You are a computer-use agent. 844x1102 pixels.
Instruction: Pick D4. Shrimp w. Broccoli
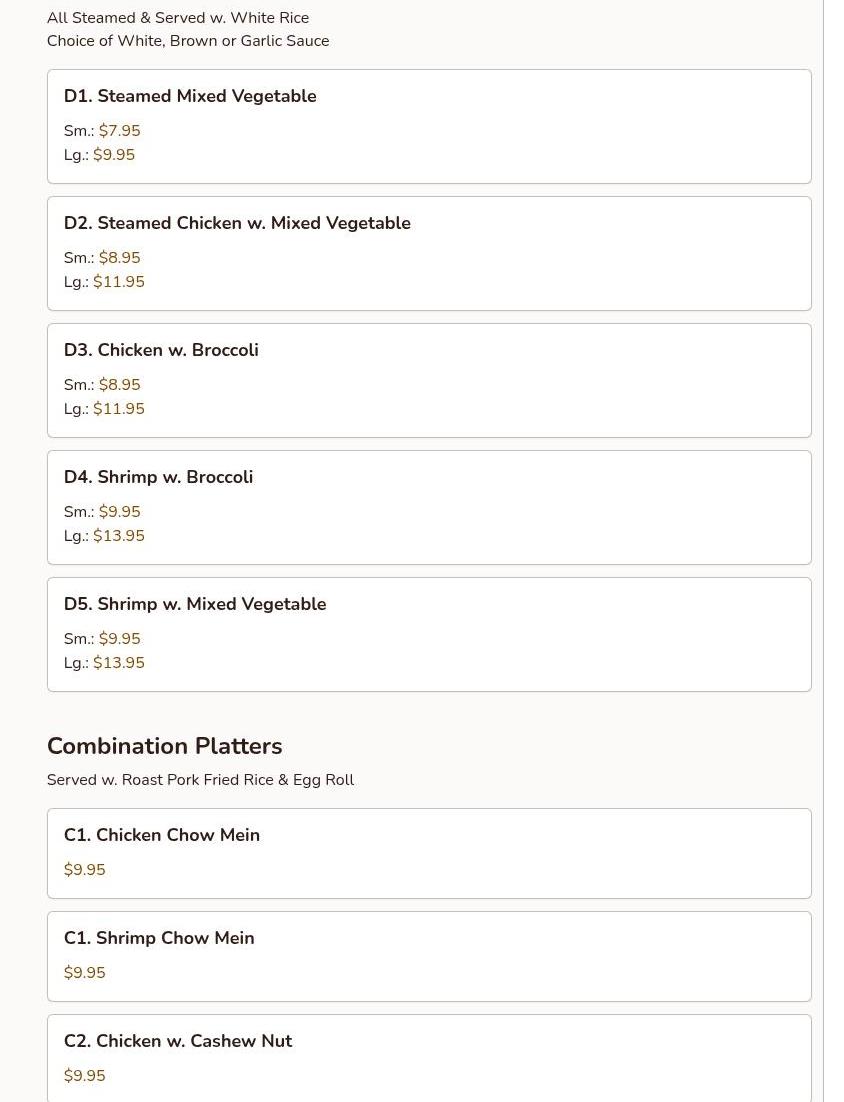pos(158,477)
